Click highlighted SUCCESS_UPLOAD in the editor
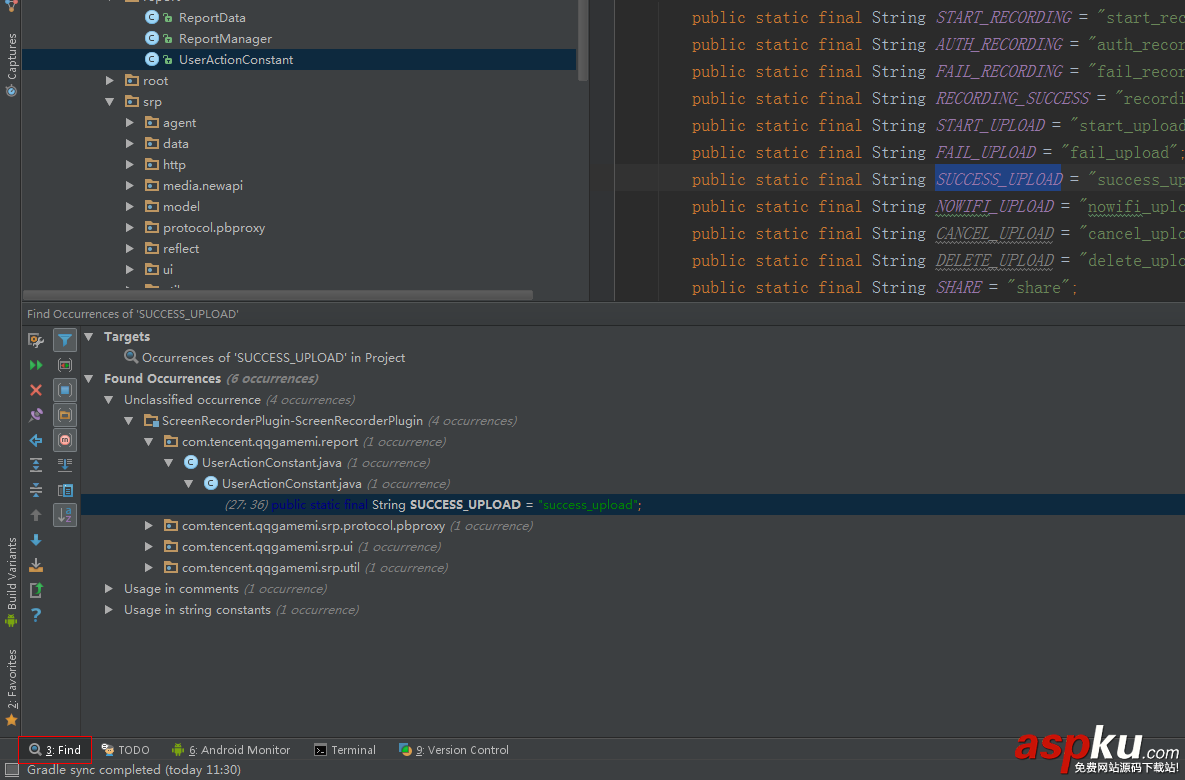The image size is (1185, 780). click(998, 179)
